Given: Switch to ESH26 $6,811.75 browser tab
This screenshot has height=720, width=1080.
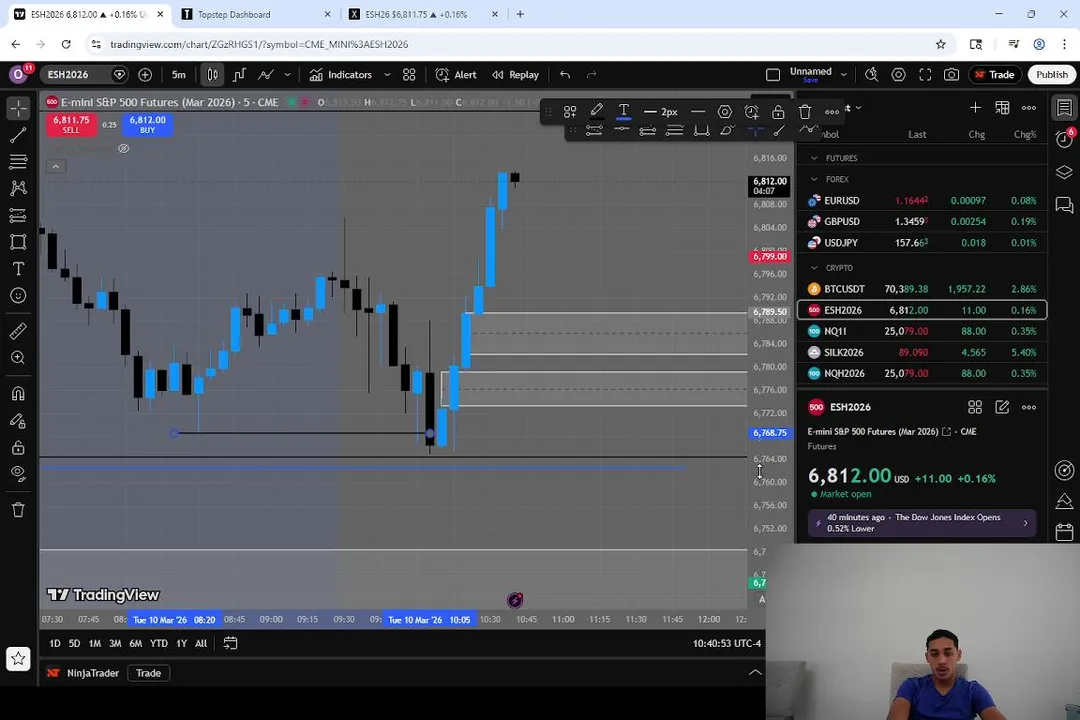Looking at the screenshot, I should click(x=424, y=14).
